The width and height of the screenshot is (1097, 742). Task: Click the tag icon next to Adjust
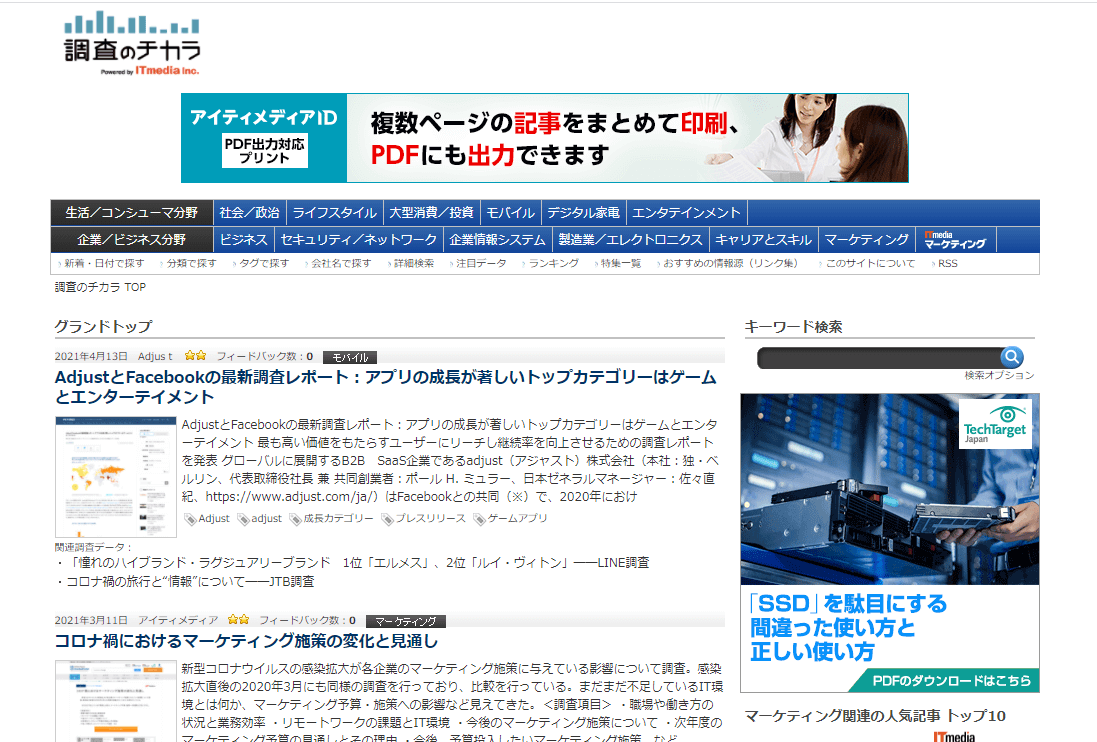(x=190, y=519)
